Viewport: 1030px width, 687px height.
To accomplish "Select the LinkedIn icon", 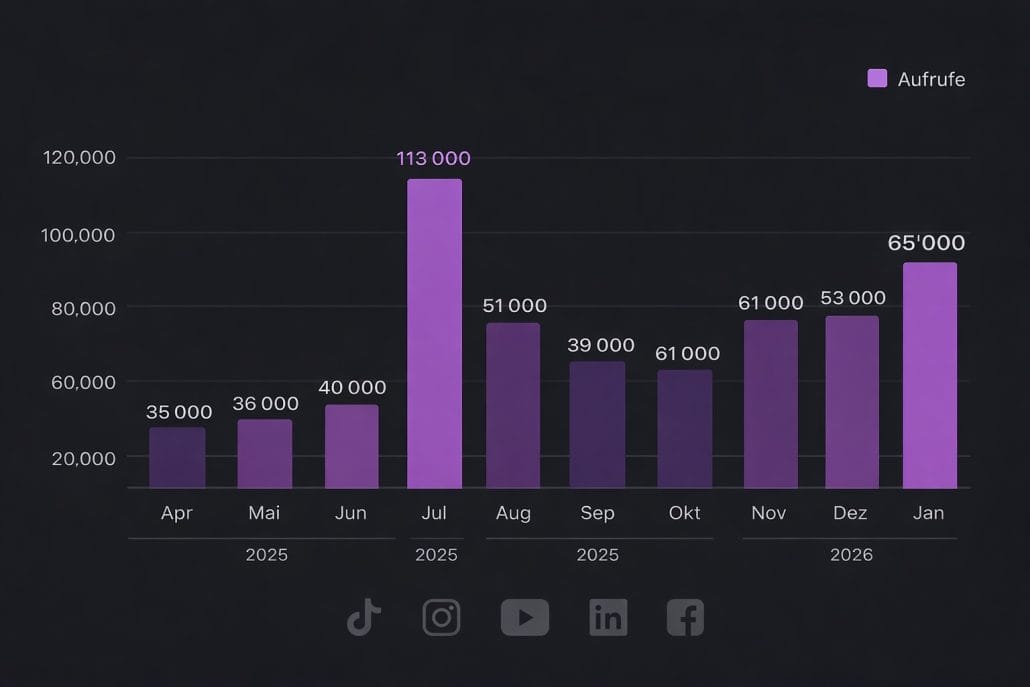I will pos(607,617).
